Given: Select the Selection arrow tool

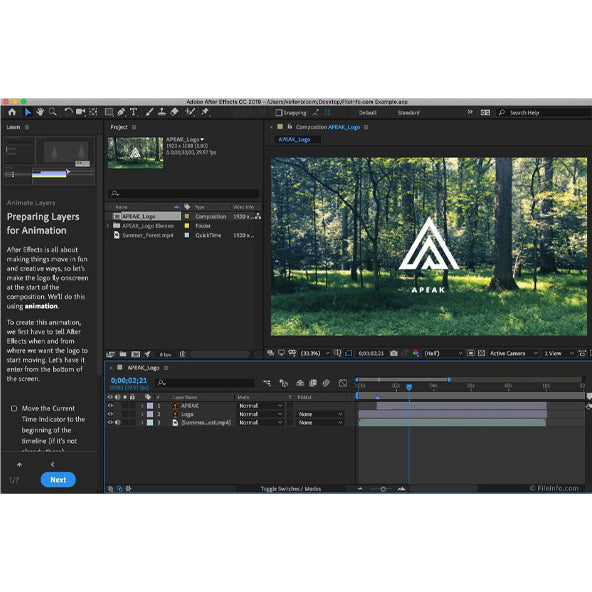Looking at the screenshot, I should tap(28, 112).
